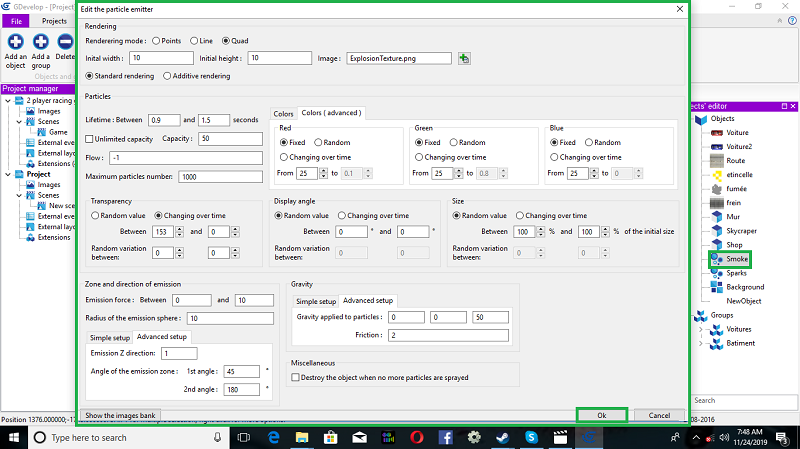Click the add image icon beside ExplosionTexture.png

[x=464, y=58]
